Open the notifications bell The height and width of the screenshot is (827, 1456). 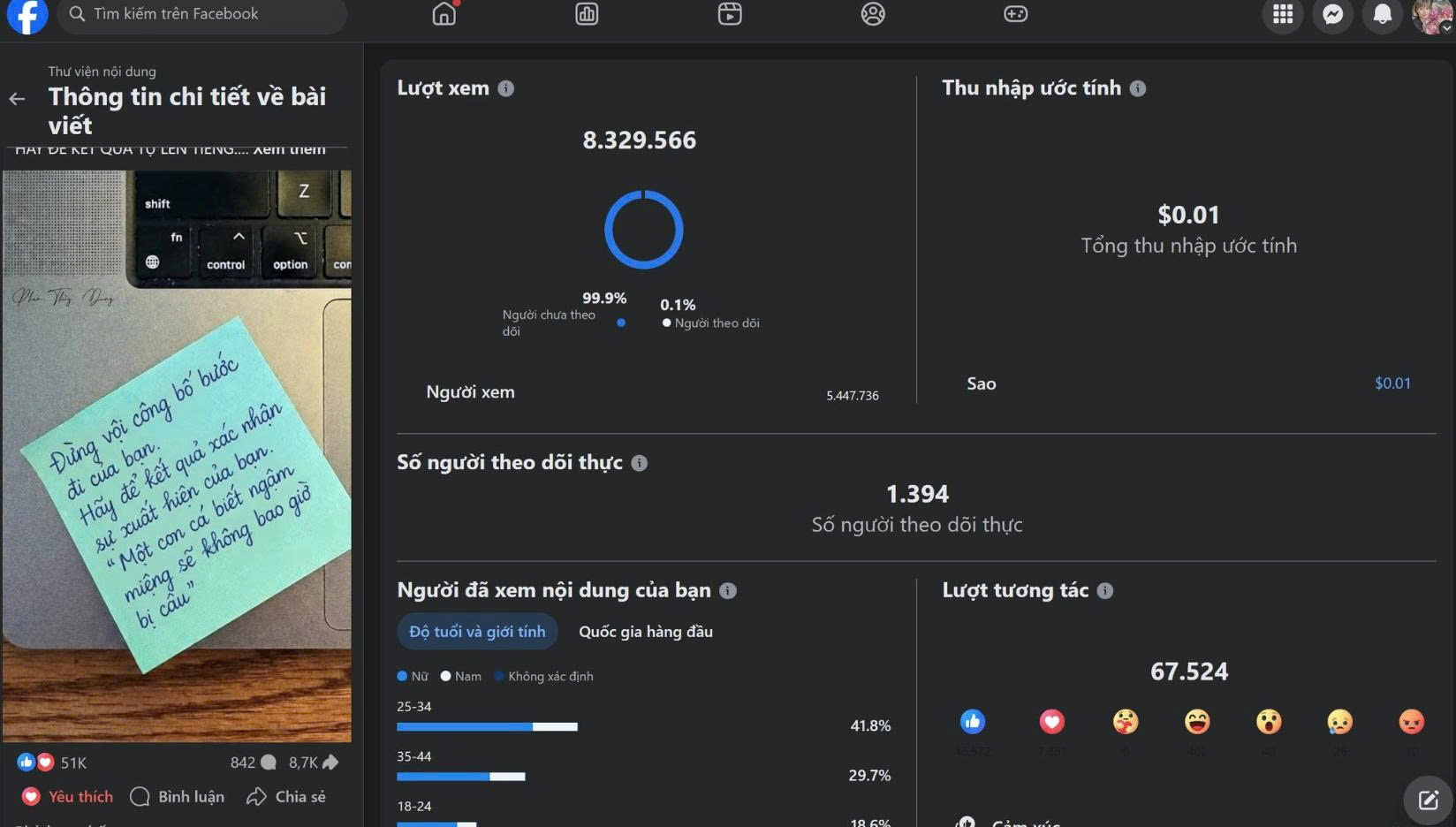(1382, 14)
